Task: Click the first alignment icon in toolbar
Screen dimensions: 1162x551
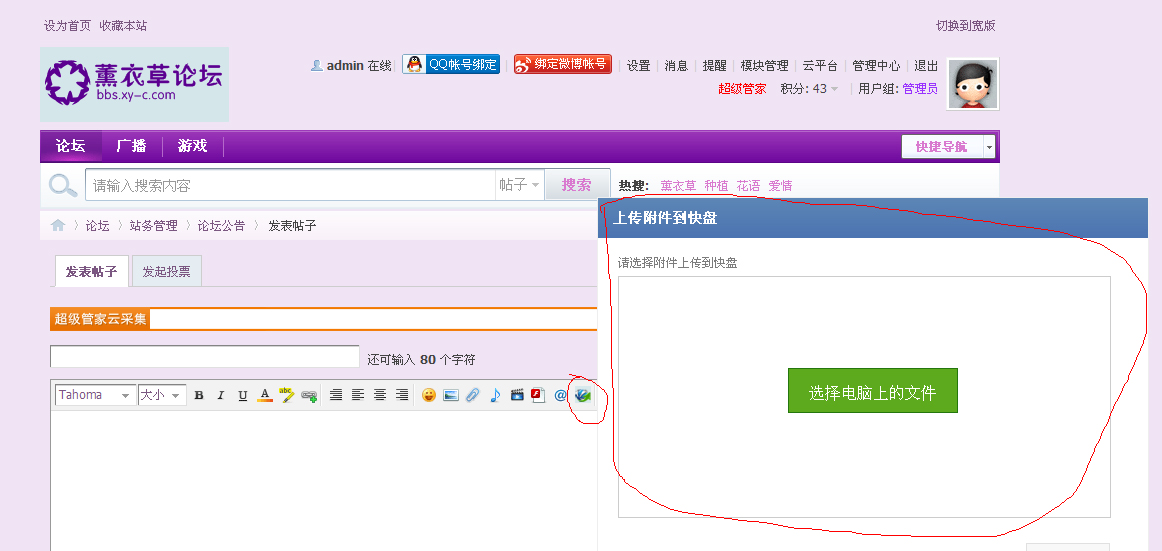Action: [x=336, y=395]
